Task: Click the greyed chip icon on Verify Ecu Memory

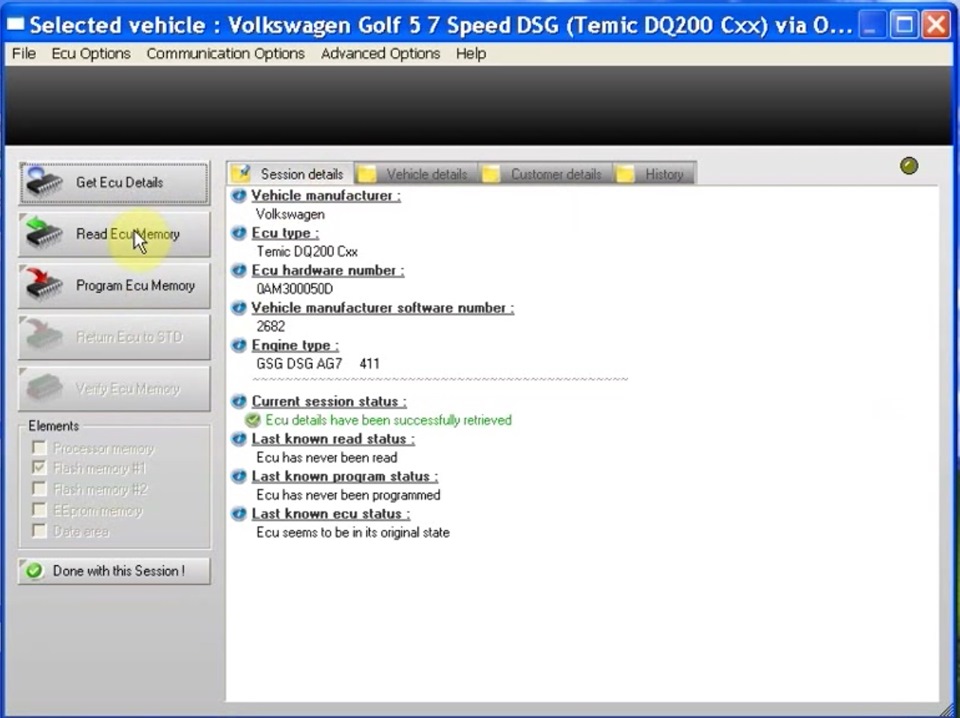Action: pyautogui.click(x=44, y=387)
